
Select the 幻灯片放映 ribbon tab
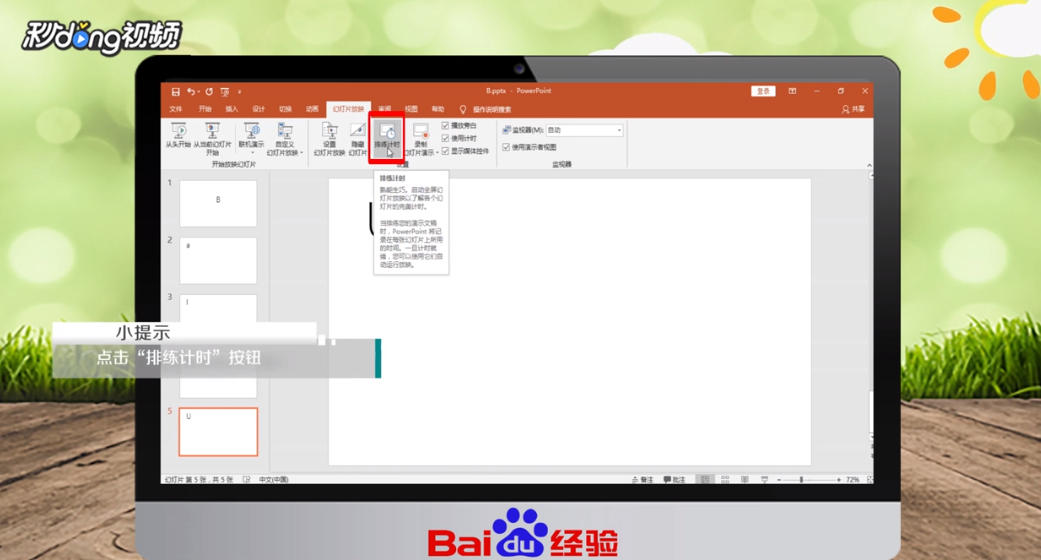click(x=349, y=109)
